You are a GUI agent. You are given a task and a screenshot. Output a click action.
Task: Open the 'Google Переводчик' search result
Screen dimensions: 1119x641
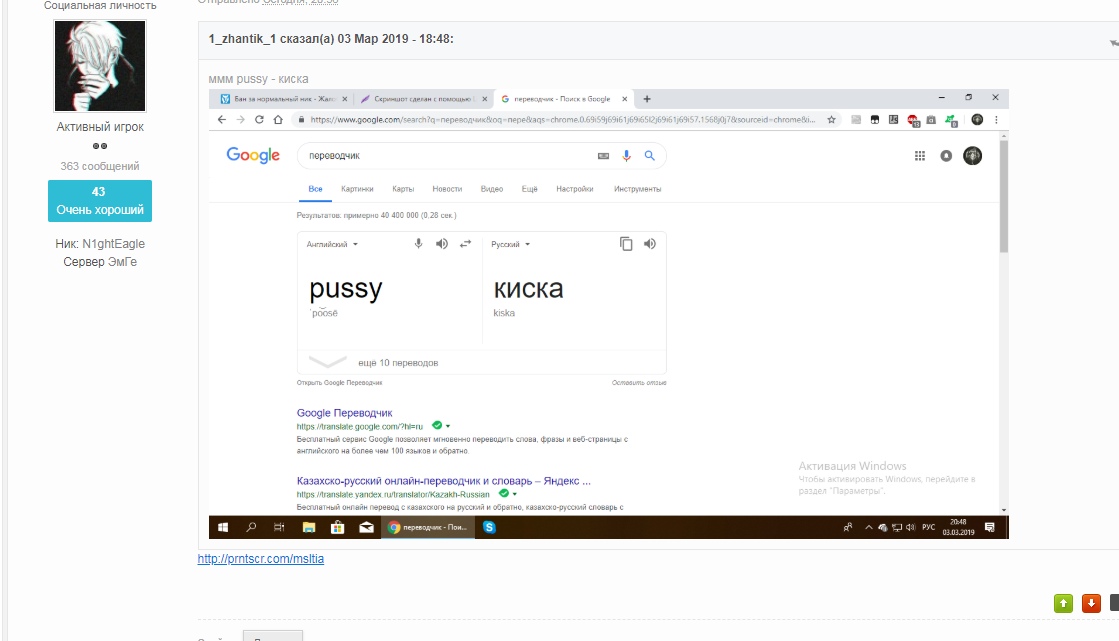[x=345, y=413]
